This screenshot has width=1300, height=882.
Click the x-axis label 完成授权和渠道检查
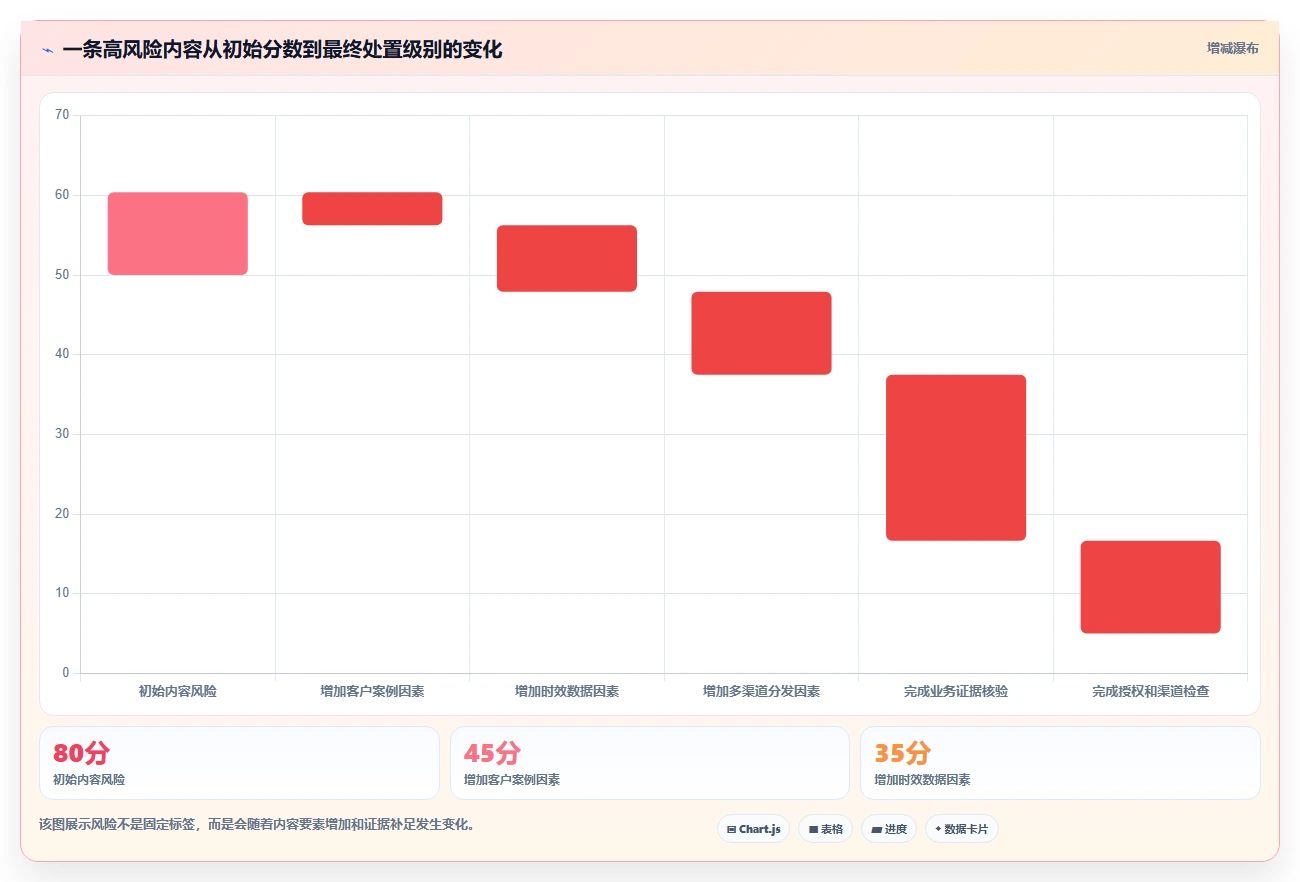(1151, 691)
